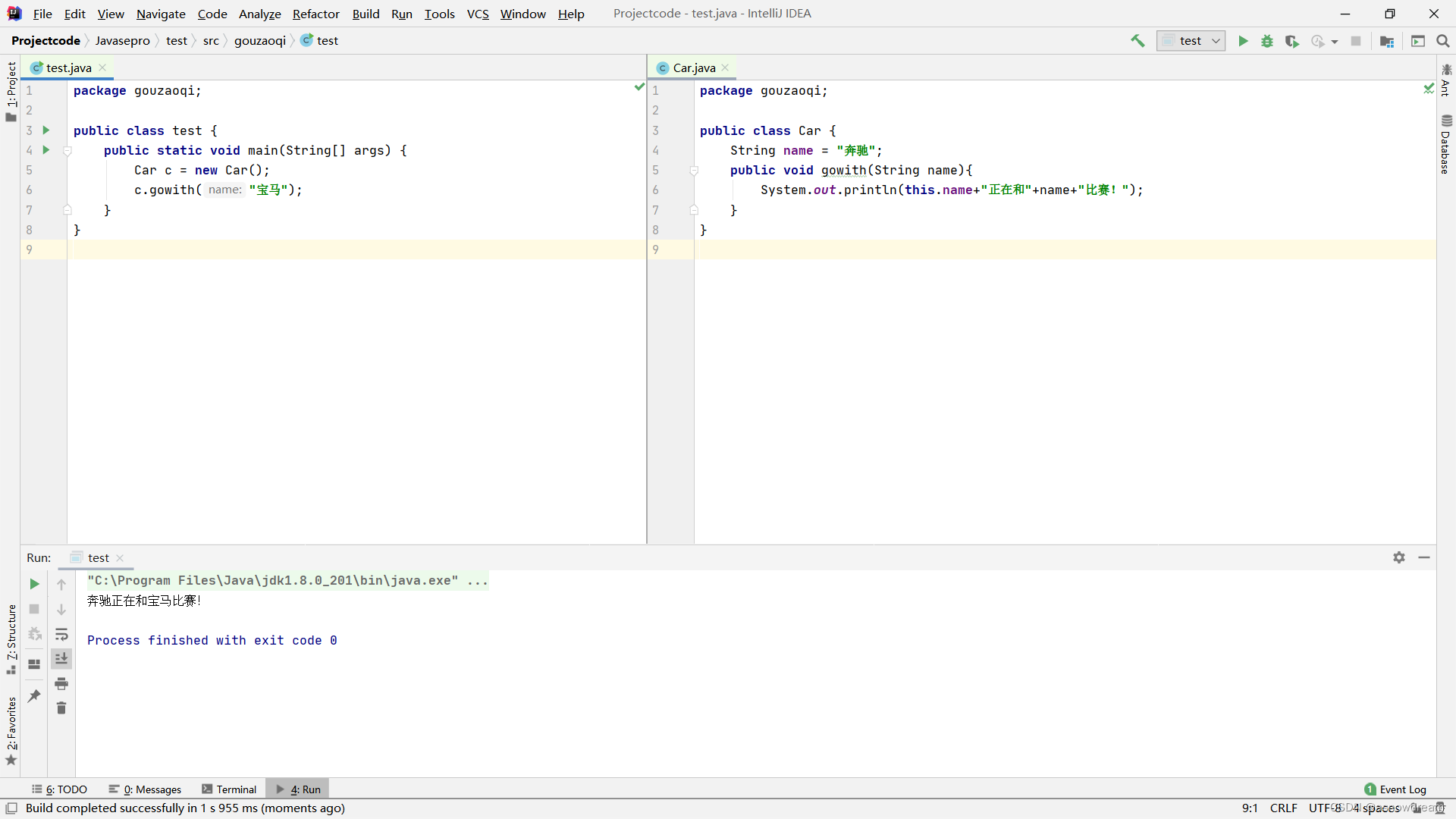Collapse the main method fold marker
The image size is (1456, 819).
click(67, 151)
